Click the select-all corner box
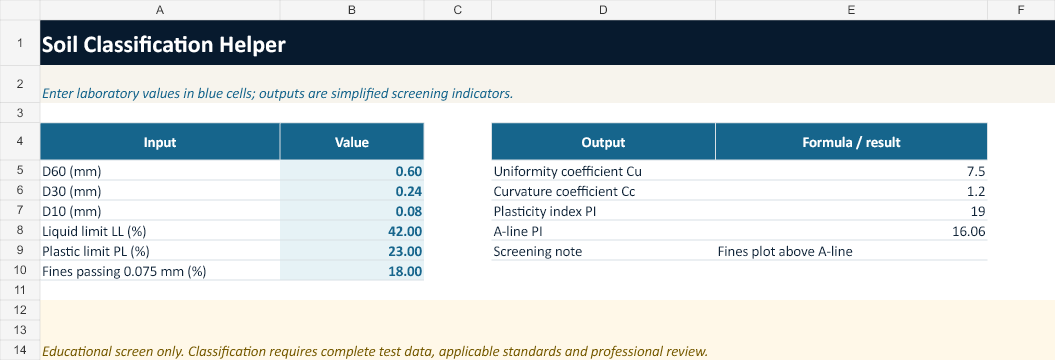 point(20,9)
